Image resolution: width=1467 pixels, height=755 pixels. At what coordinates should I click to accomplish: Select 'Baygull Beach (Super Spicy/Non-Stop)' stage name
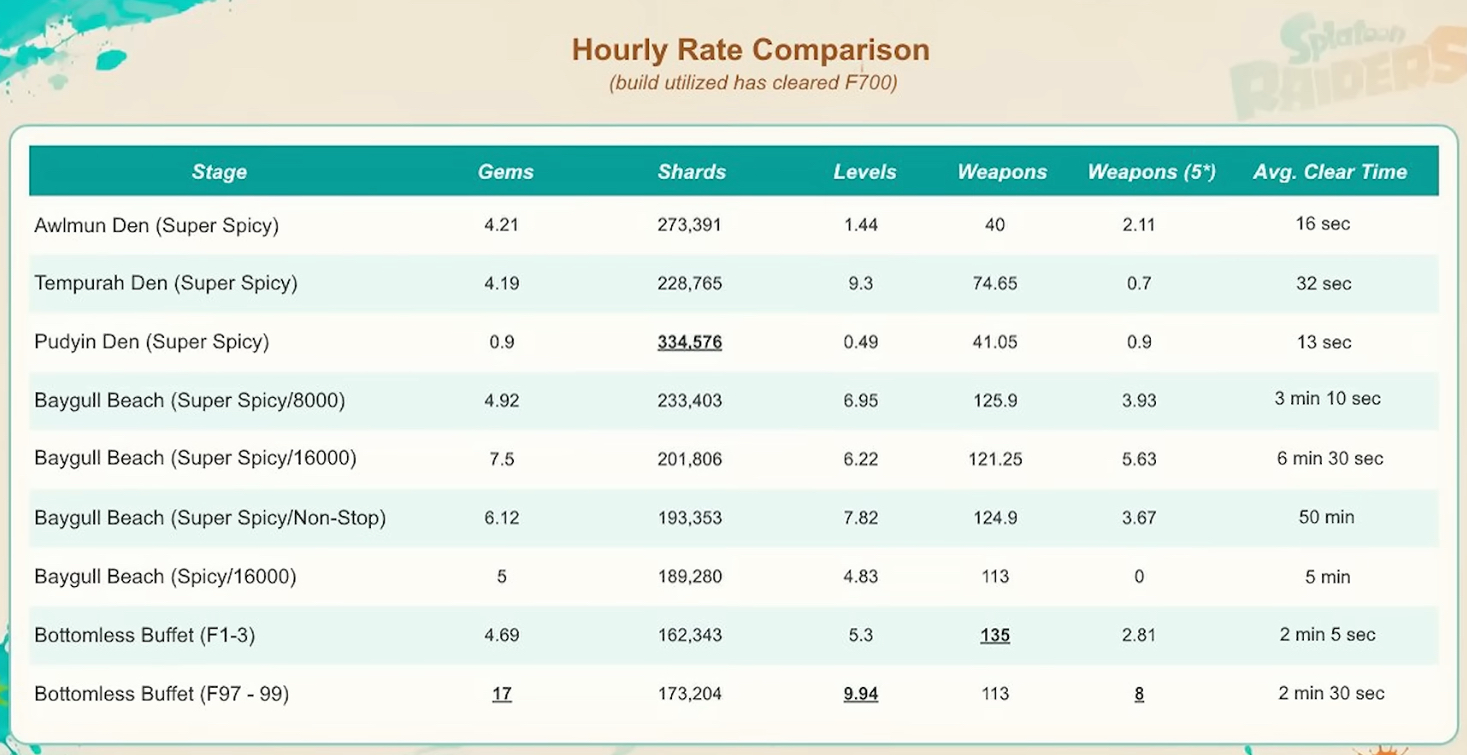[x=210, y=518]
